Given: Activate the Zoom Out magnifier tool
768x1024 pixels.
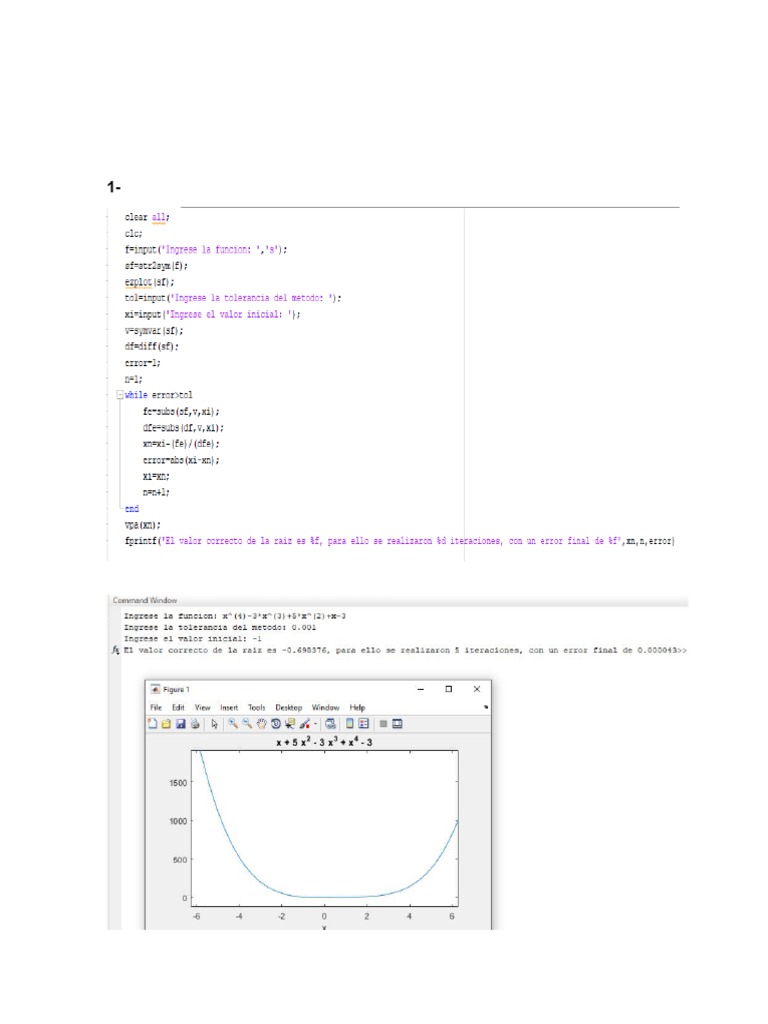Looking at the screenshot, I should [x=247, y=724].
